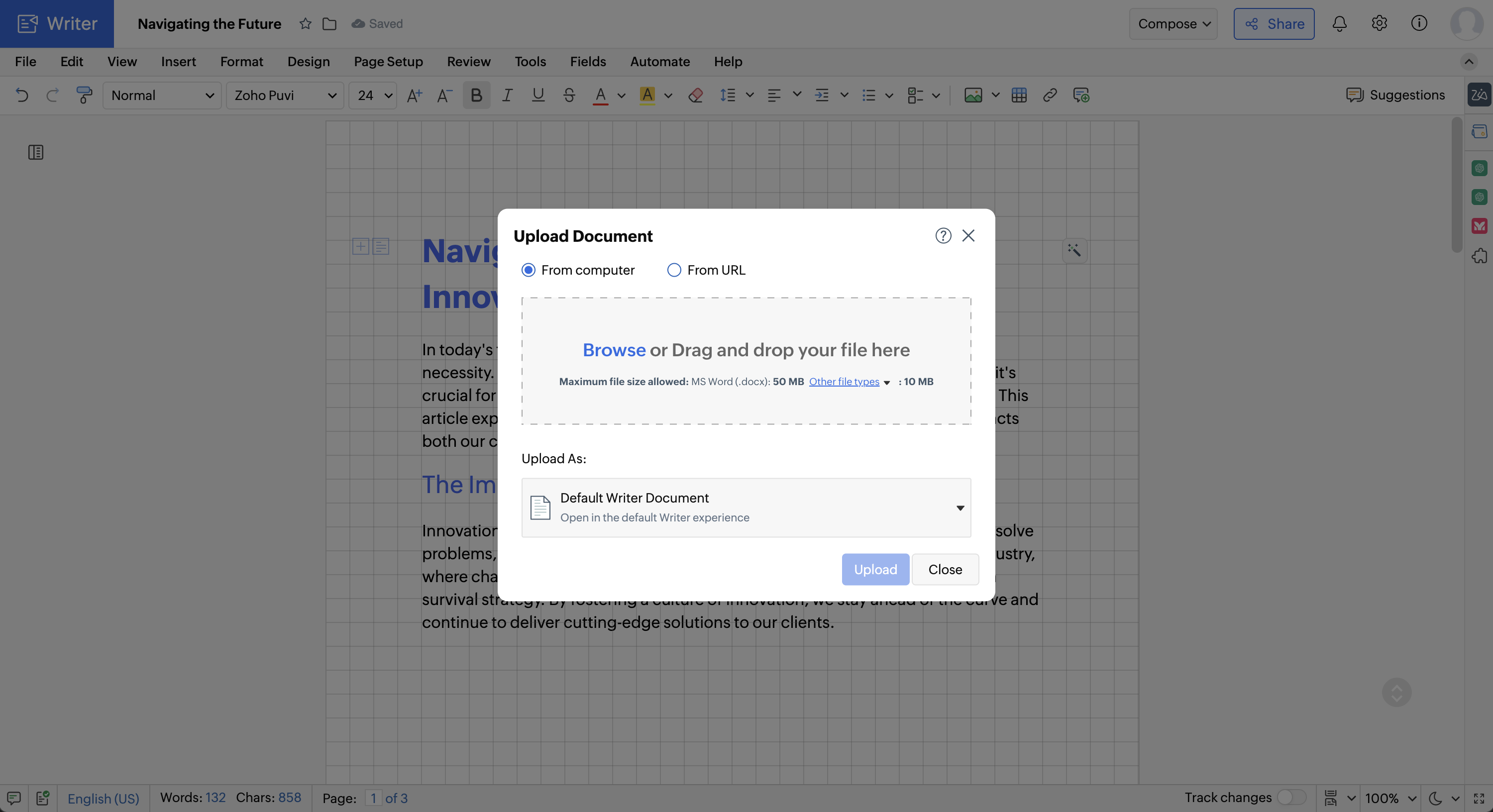Select the From URL radio option

(673, 270)
